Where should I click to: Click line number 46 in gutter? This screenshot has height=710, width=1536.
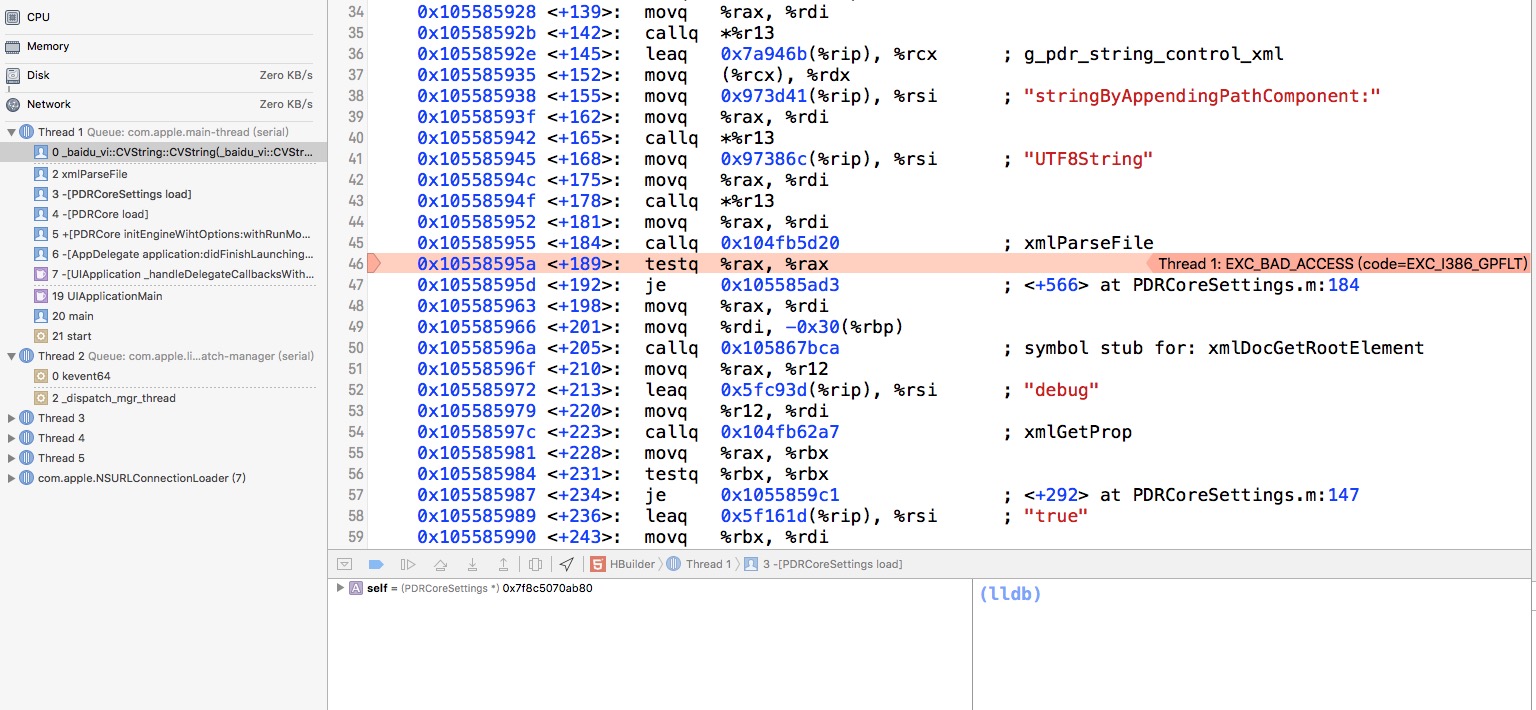point(354,264)
